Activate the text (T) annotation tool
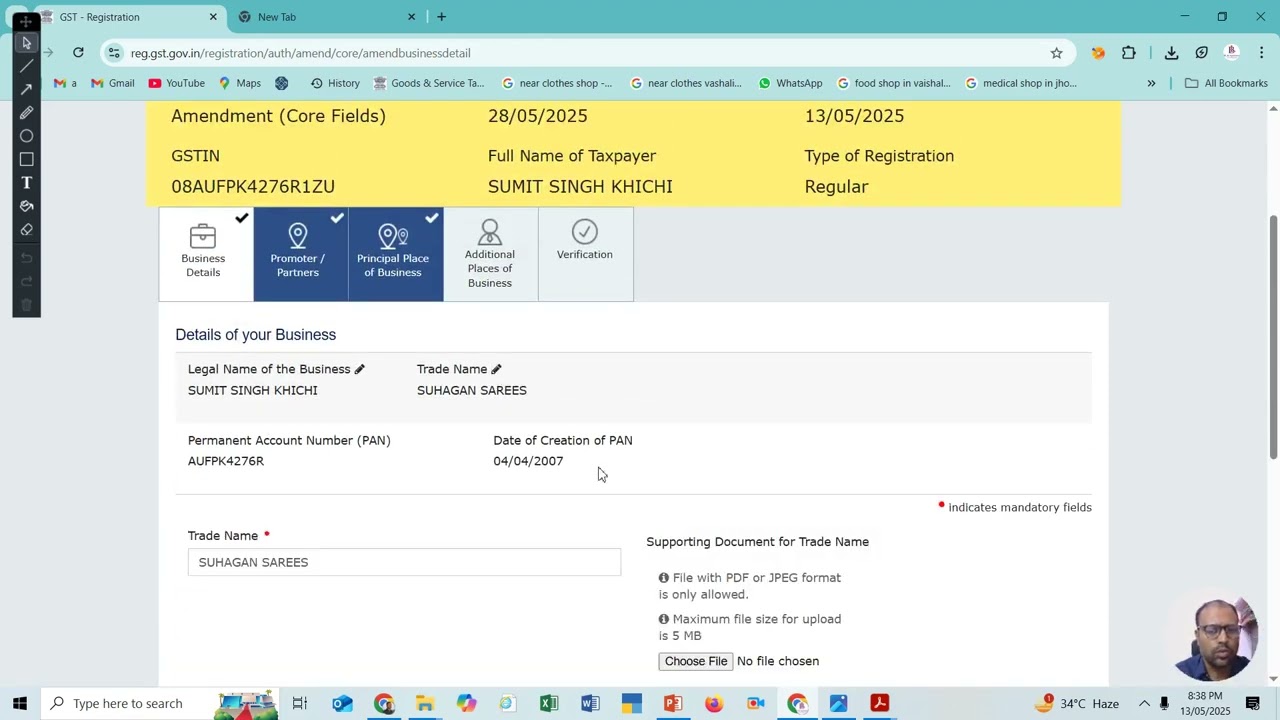The height and width of the screenshot is (720, 1280). [x=26, y=182]
